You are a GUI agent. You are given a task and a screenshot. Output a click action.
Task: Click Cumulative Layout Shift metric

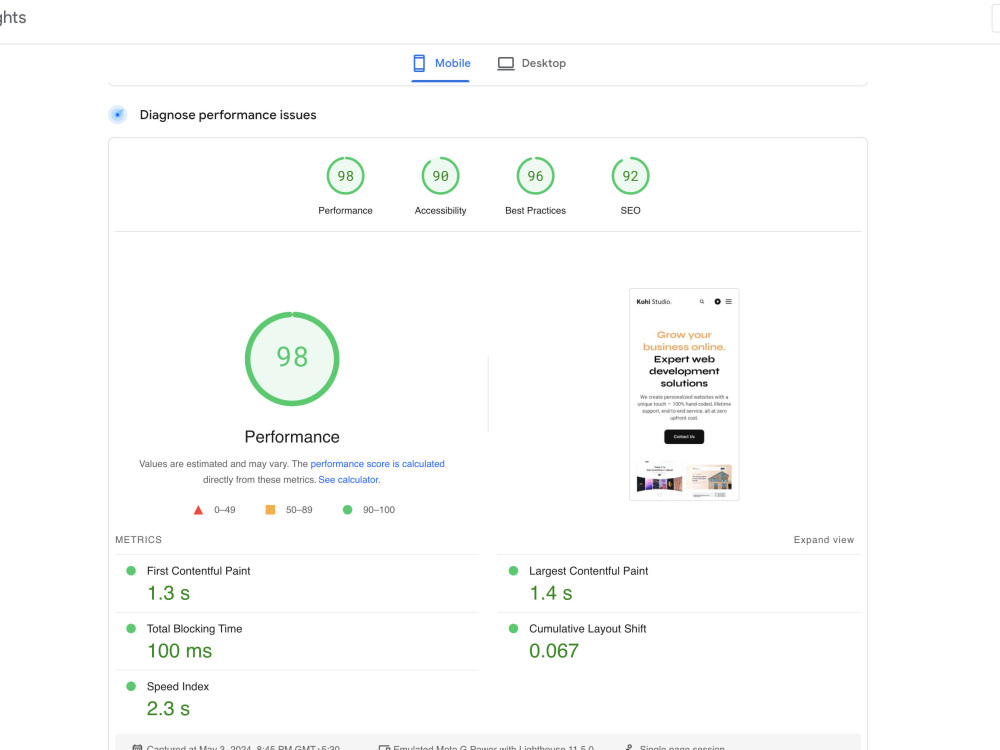click(x=587, y=629)
